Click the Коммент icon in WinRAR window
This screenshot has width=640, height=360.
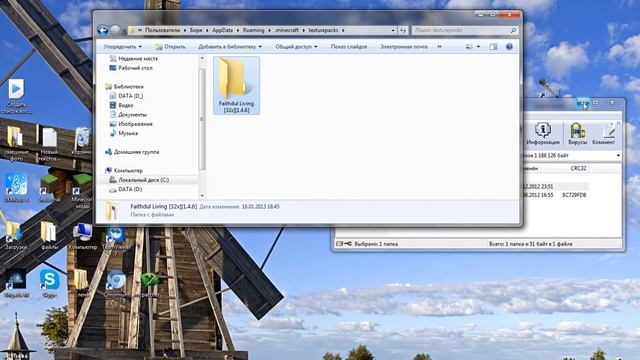coord(604,133)
